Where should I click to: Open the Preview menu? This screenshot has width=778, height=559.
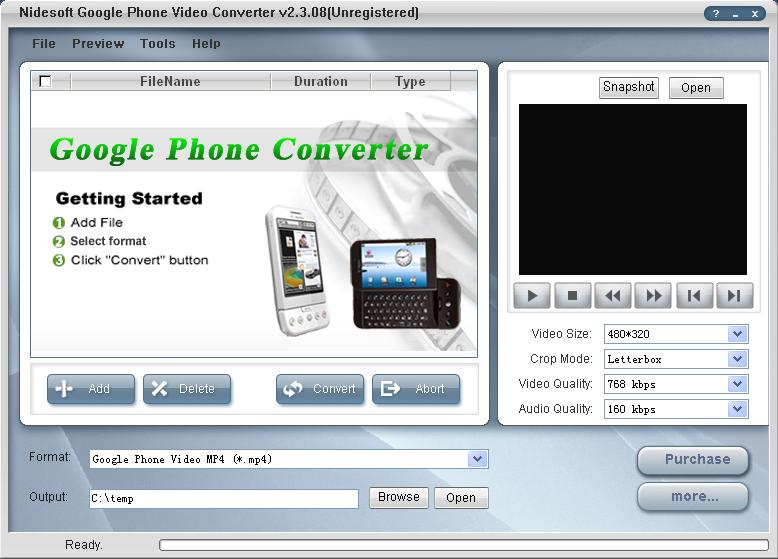coord(98,44)
